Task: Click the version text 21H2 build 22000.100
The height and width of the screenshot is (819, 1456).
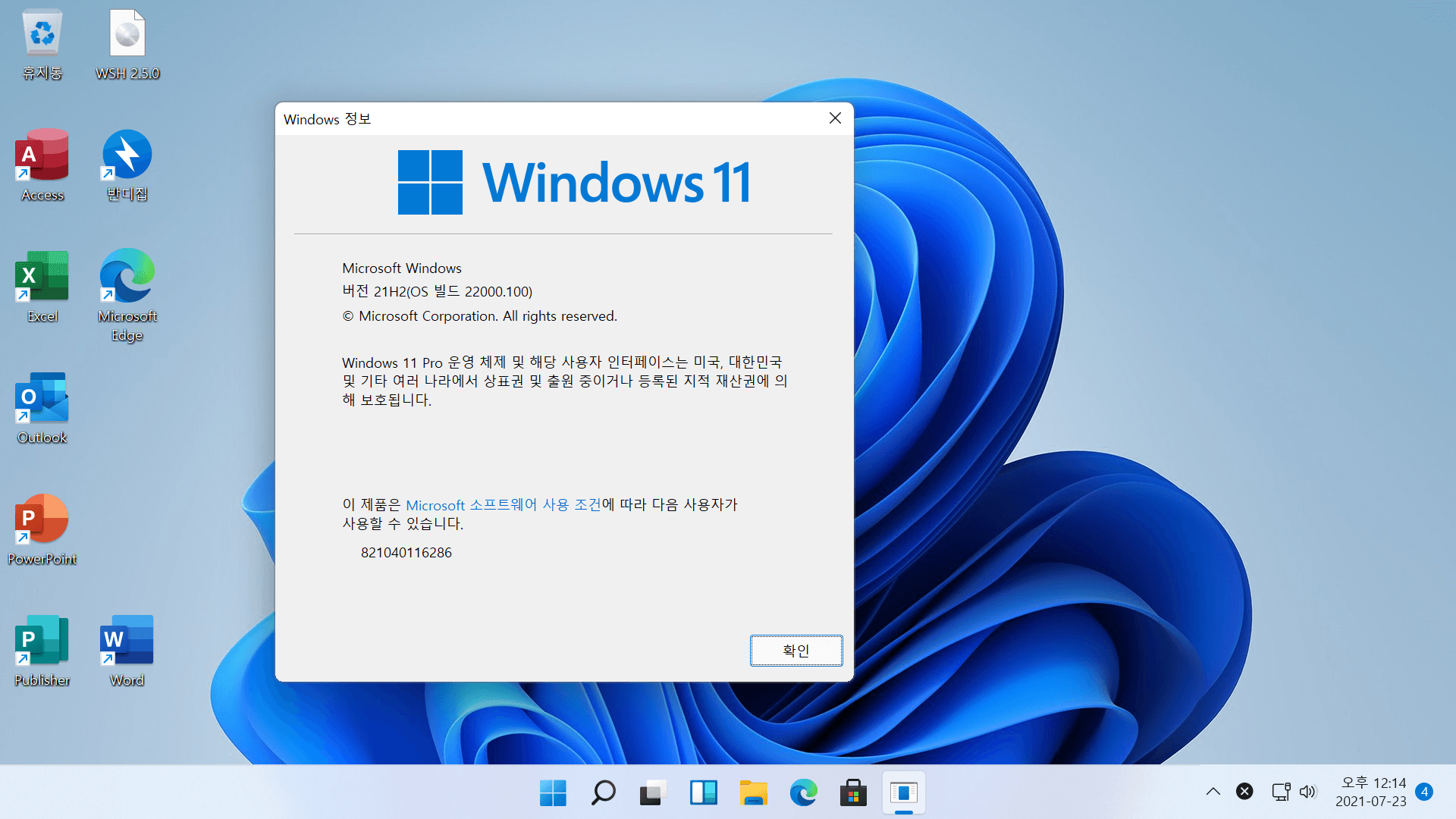Action: point(438,292)
